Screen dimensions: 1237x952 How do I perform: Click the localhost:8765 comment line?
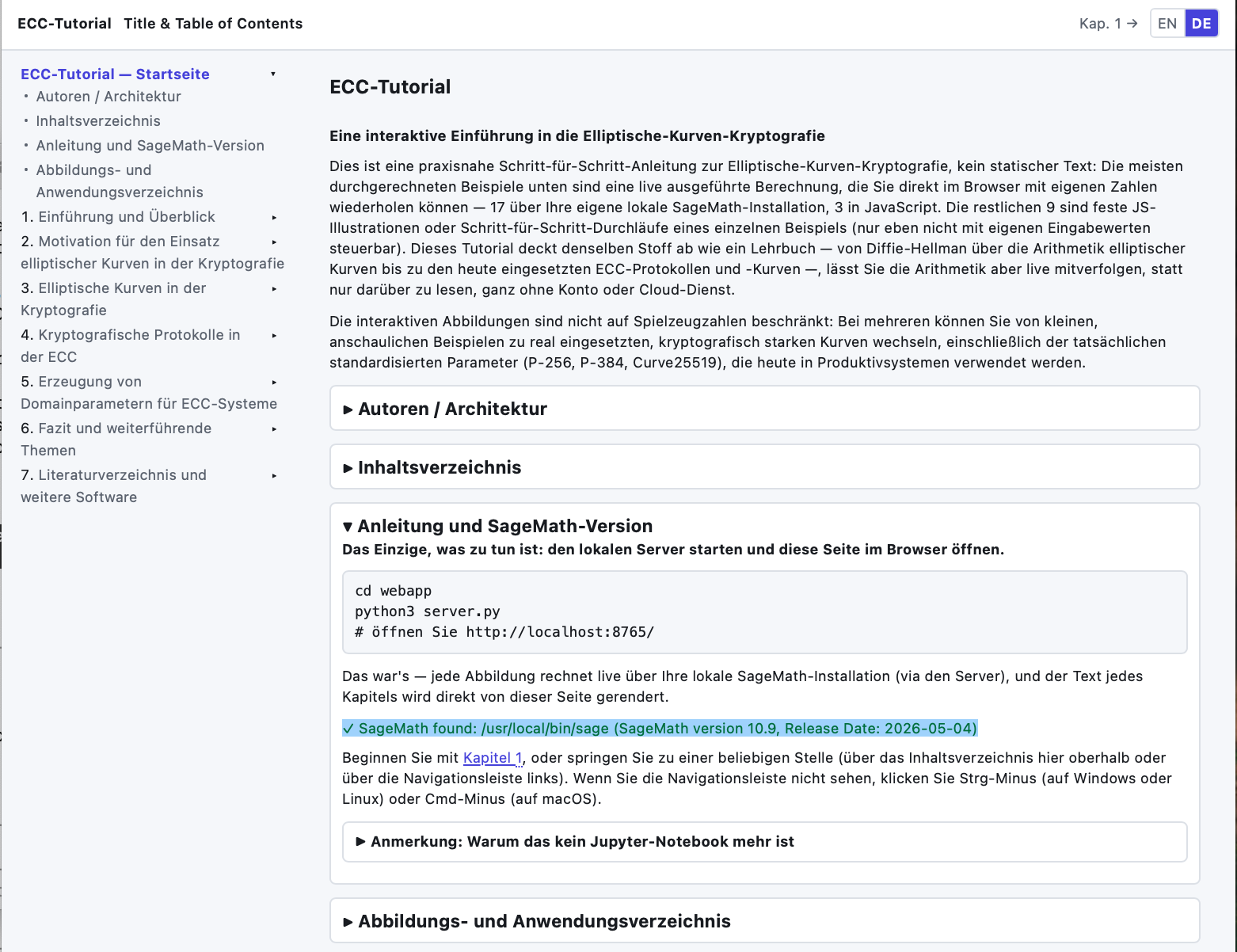[504, 632]
